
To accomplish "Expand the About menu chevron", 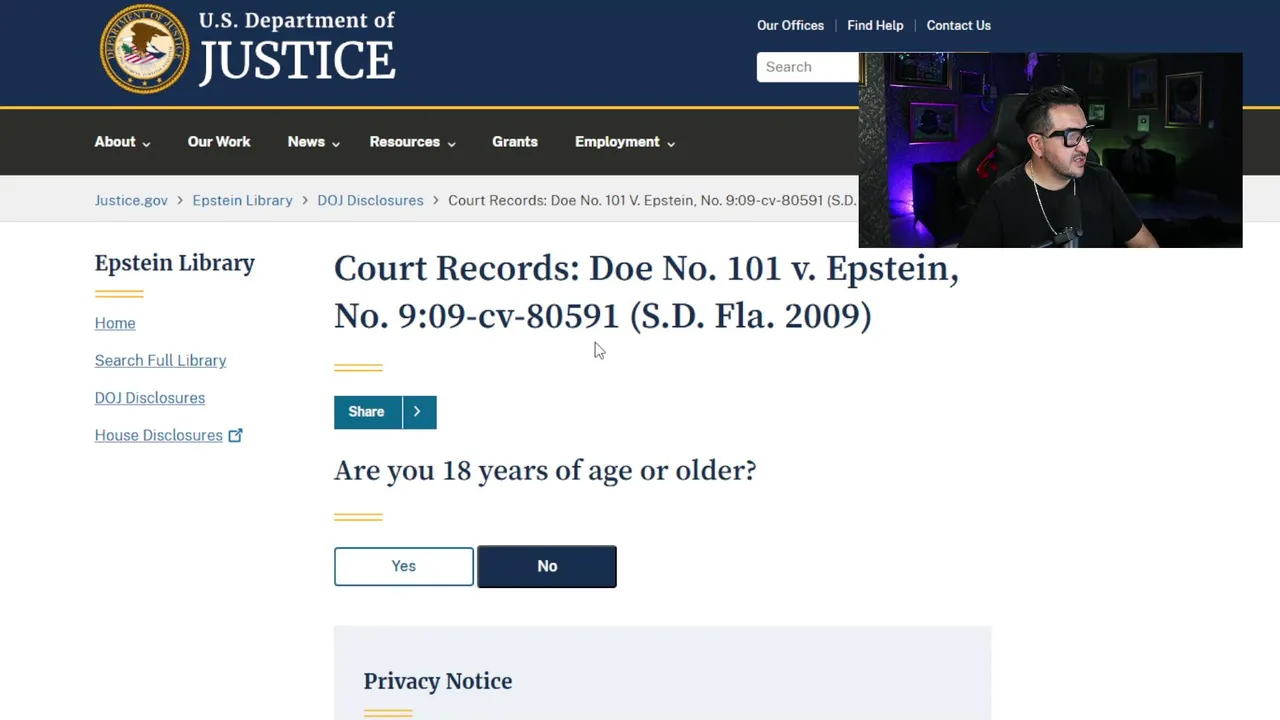I will coord(146,144).
